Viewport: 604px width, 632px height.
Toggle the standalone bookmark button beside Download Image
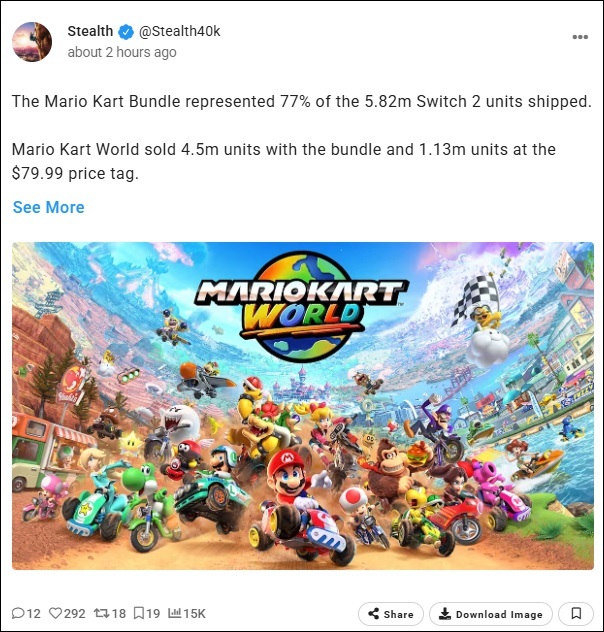click(576, 614)
